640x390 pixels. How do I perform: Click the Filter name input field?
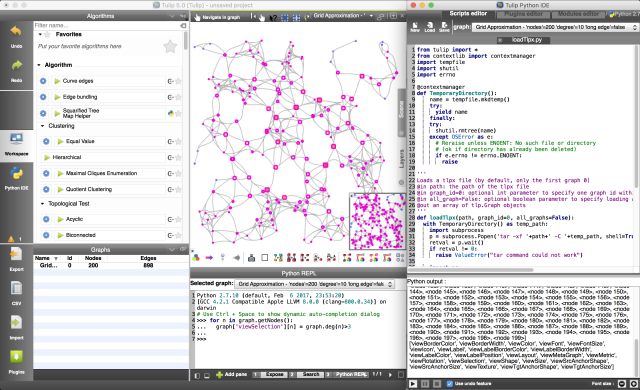pos(107,25)
